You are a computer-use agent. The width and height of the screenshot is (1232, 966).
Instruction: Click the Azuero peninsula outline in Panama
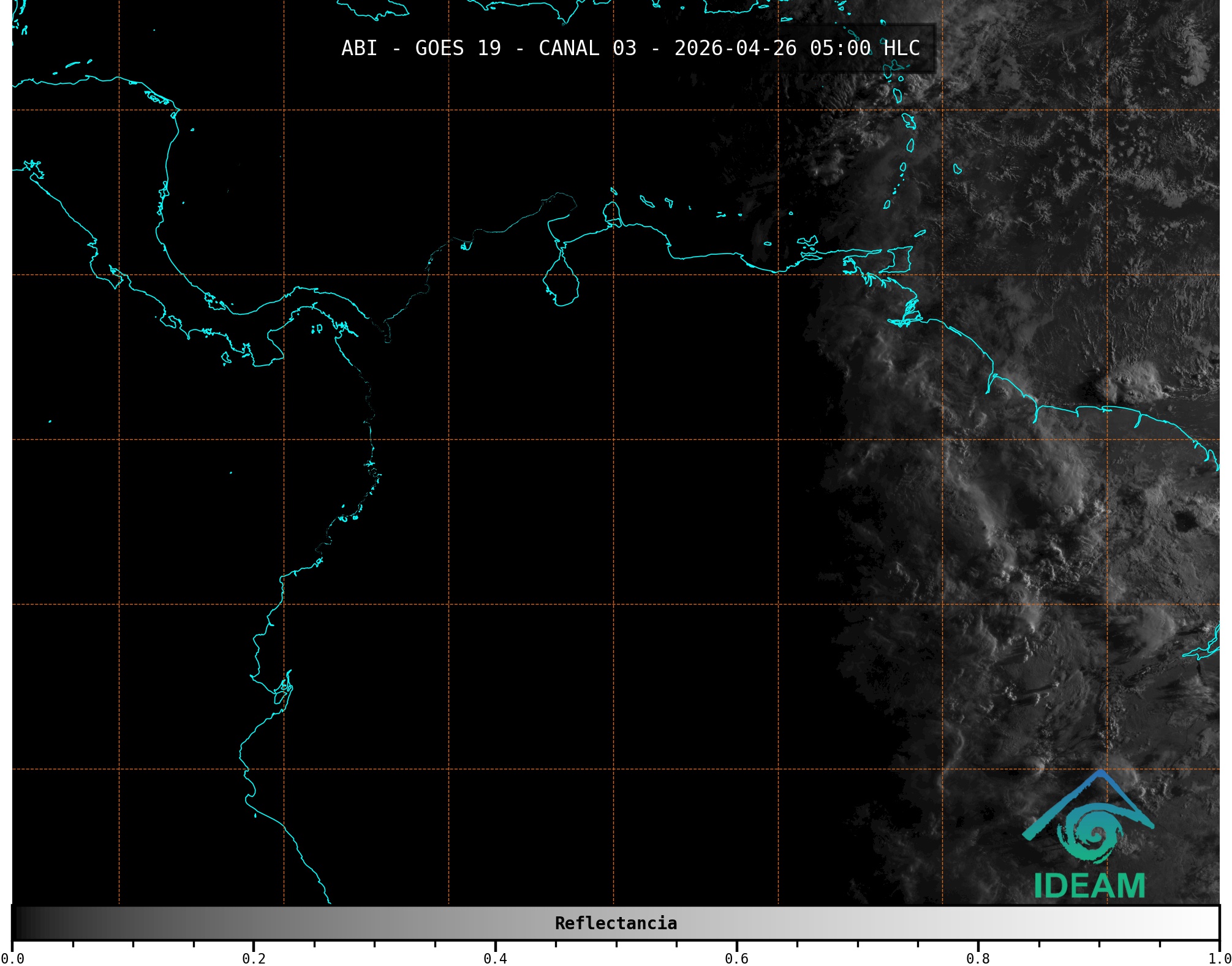pyautogui.click(x=268, y=353)
